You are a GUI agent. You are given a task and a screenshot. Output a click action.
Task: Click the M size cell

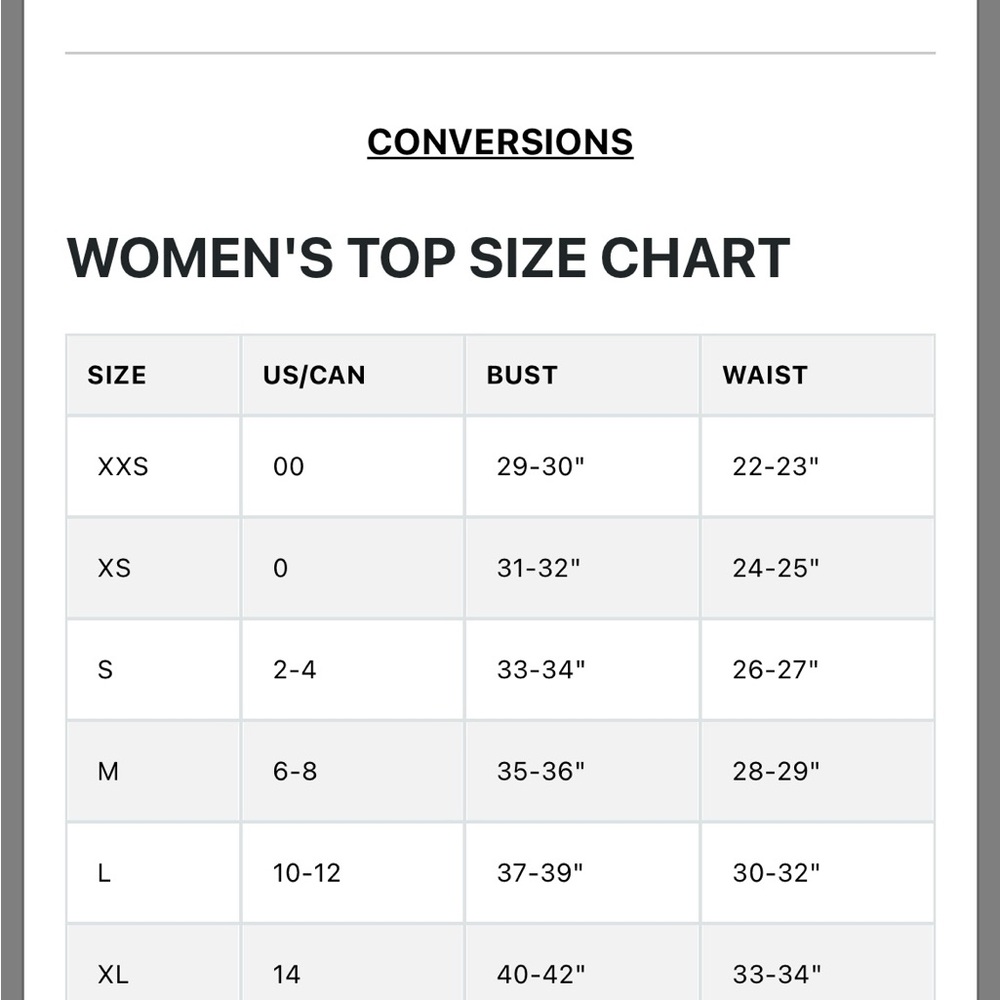click(x=153, y=771)
